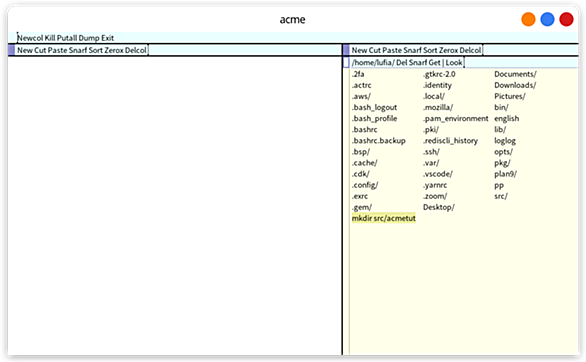Click Snarf in the left column tag

pyautogui.click(x=78, y=50)
